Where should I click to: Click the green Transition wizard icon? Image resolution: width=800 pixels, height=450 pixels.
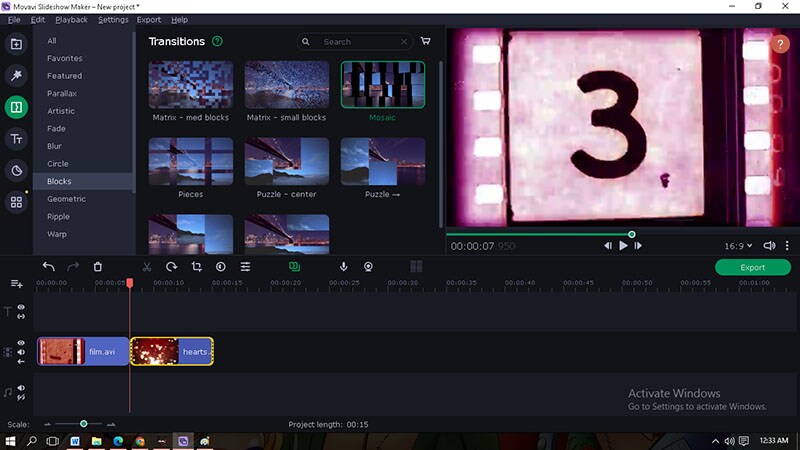tap(294, 266)
